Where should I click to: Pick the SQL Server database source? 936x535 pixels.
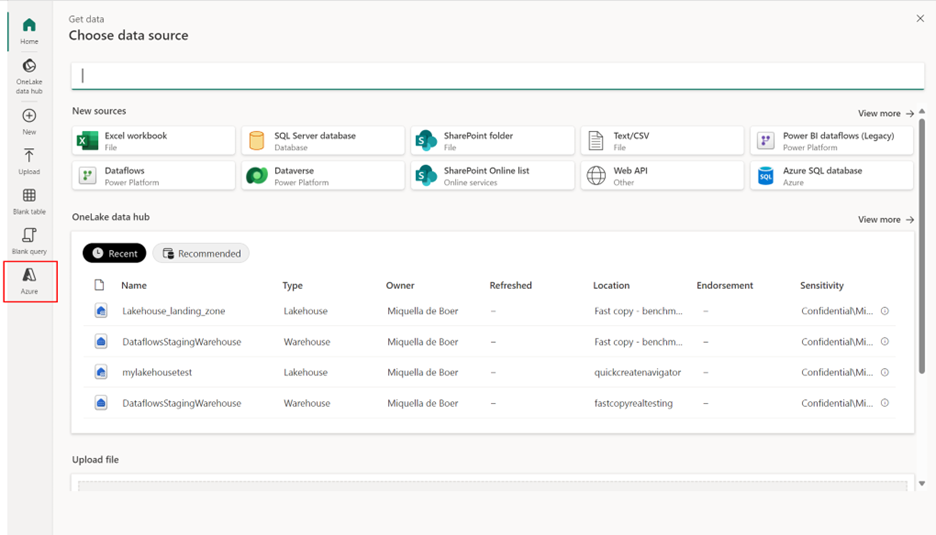point(323,141)
